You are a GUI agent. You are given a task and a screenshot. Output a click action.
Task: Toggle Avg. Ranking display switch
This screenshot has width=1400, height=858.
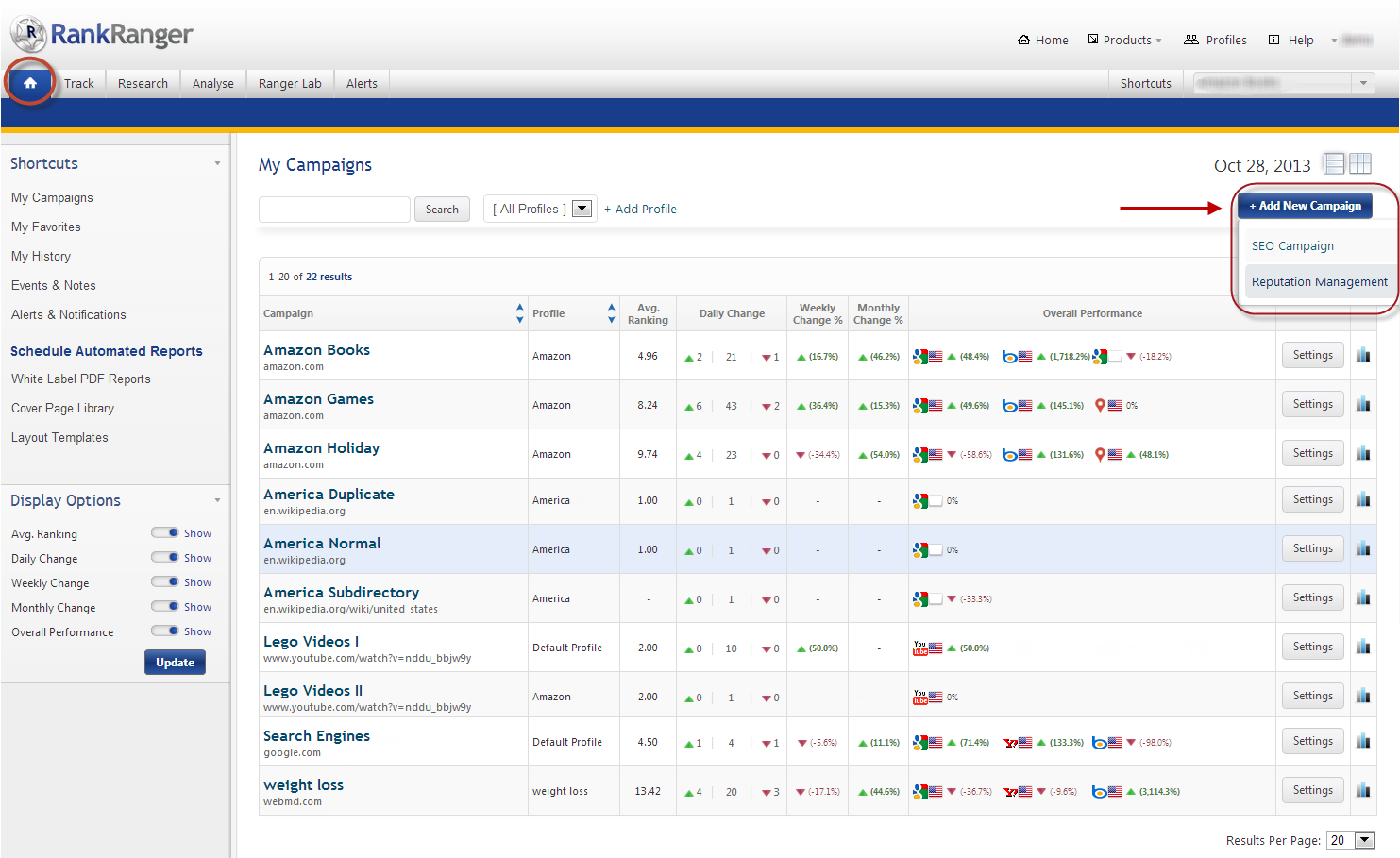tap(165, 533)
